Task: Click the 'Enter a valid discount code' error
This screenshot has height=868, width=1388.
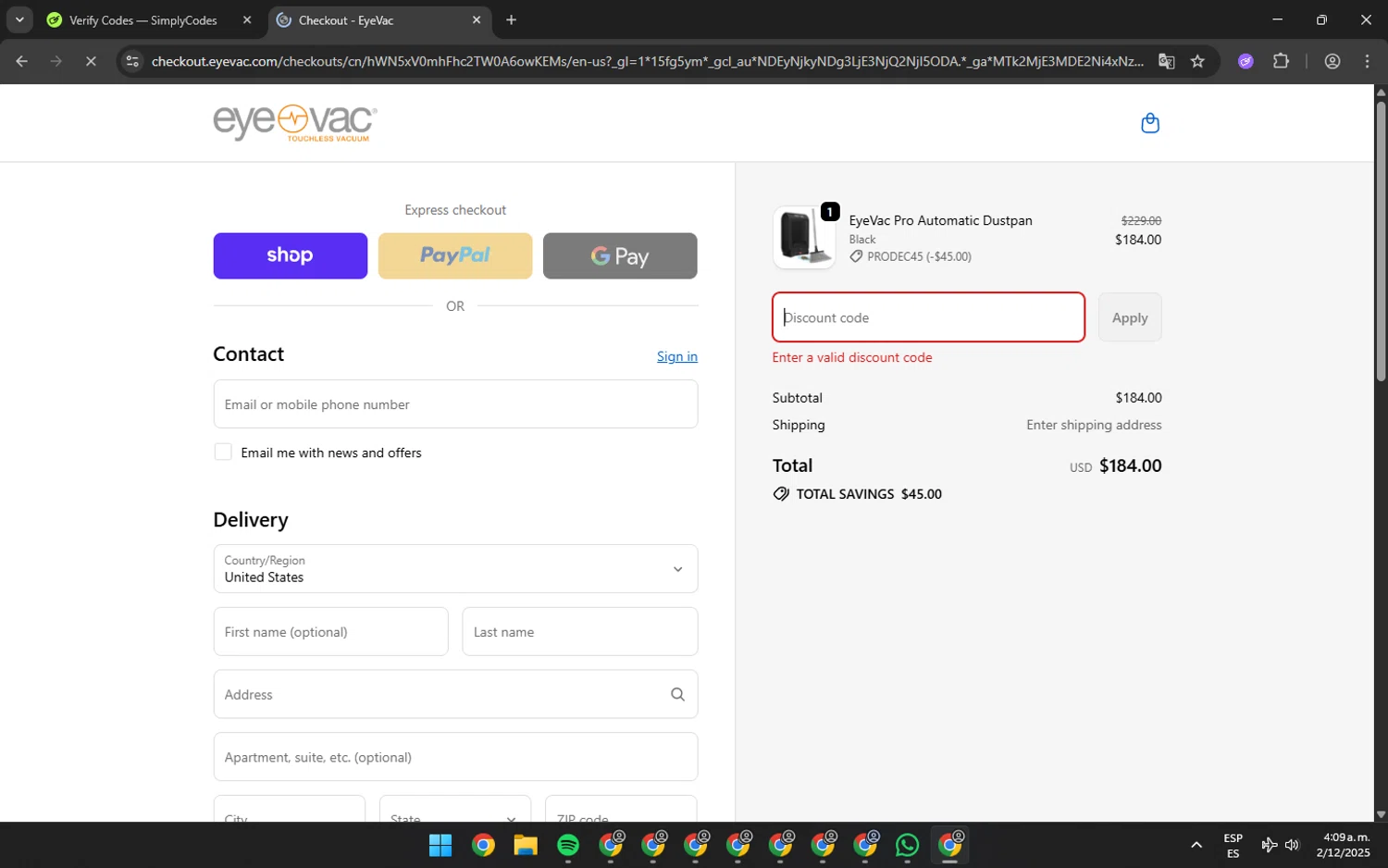Action: coord(852,357)
